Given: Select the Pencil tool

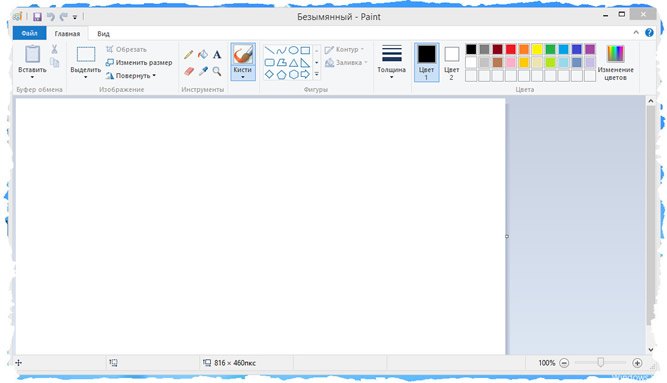Looking at the screenshot, I should [x=188, y=54].
